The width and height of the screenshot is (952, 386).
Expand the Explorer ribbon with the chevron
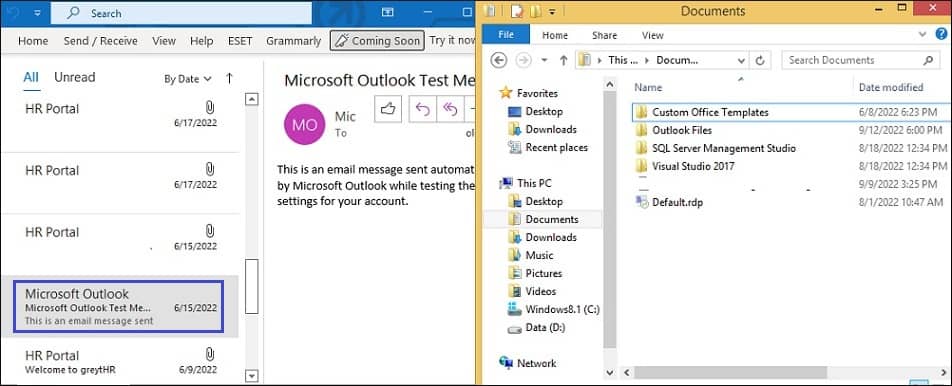pyautogui.click(x=923, y=35)
